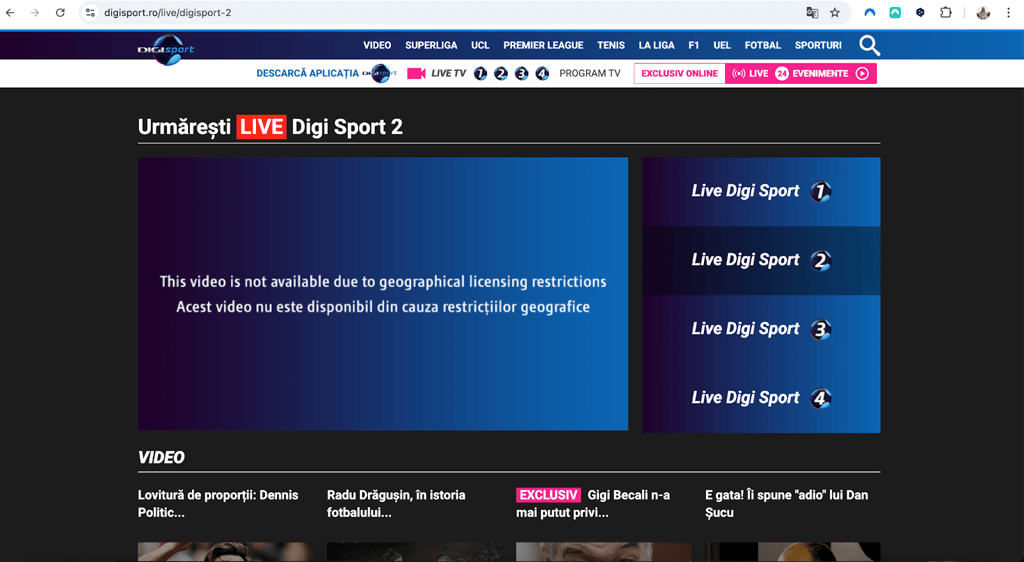Click the EXCLUSIV ONLINE button
Viewport: 1024px width, 562px height.
pos(679,74)
